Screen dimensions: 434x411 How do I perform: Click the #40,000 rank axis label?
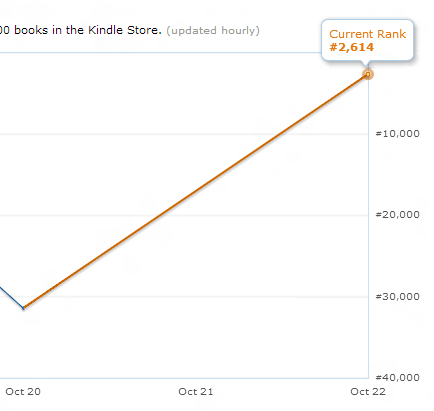click(397, 378)
